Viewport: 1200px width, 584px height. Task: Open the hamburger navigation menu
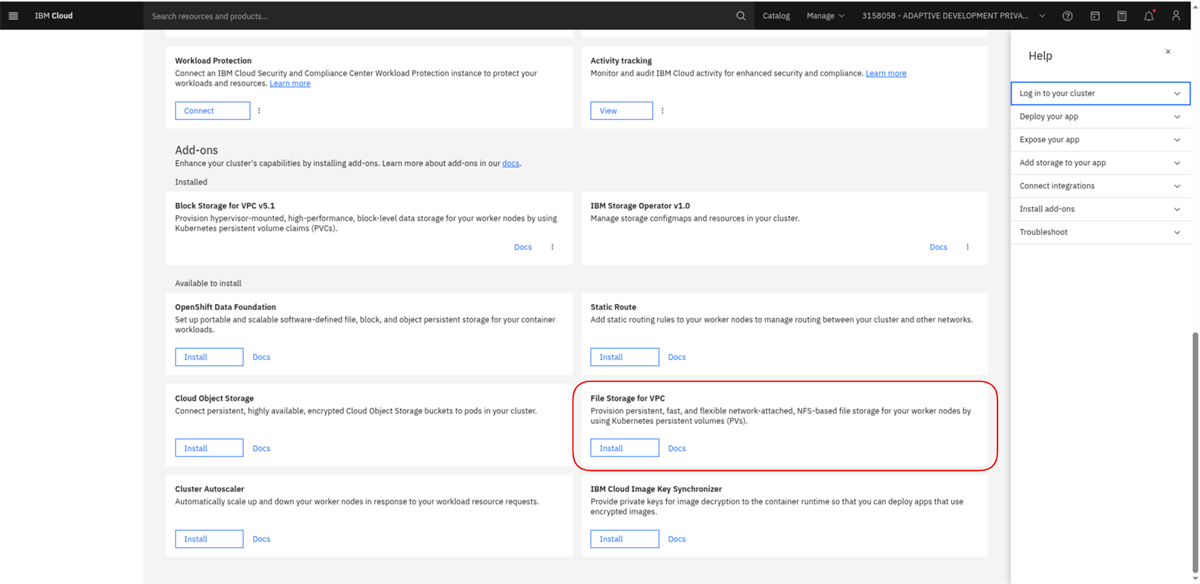pos(13,16)
